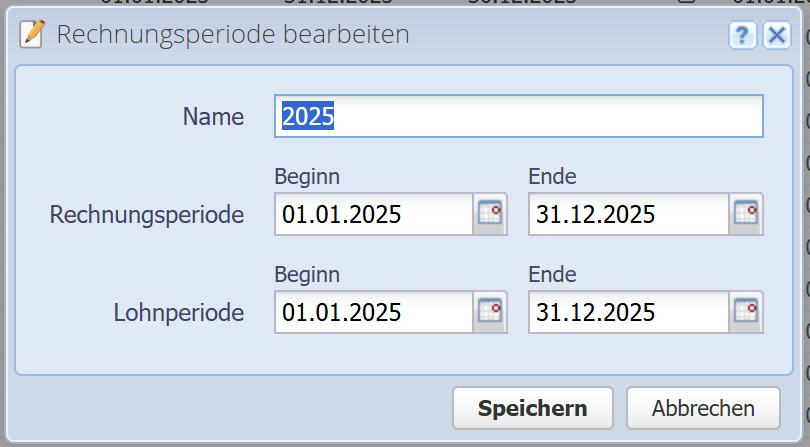Click the Ende label above Lohnperiode end date

point(552,275)
